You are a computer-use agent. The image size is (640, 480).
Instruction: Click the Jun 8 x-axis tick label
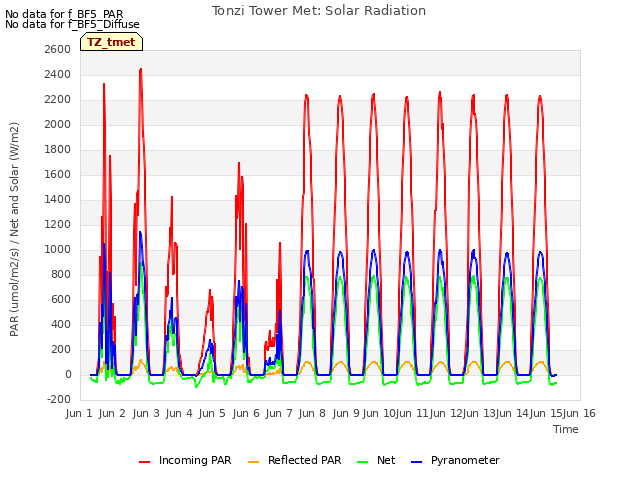coord(312,413)
